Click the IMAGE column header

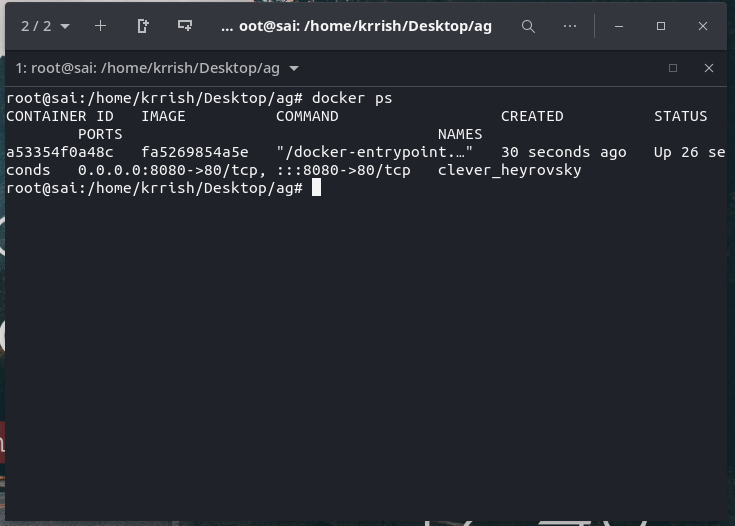point(163,116)
